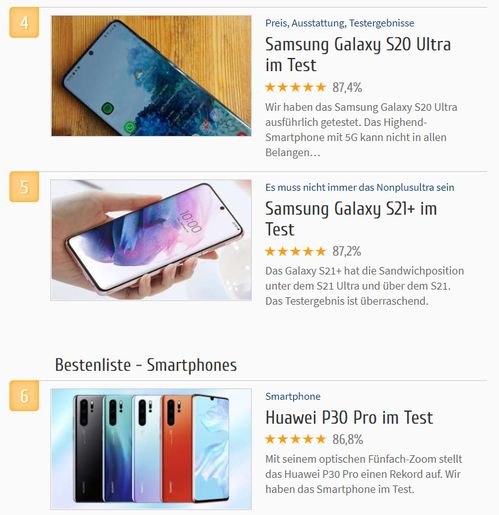Click the Galaxy S21+ star rating
This screenshot has height=515, width=499.
[295, 251]
